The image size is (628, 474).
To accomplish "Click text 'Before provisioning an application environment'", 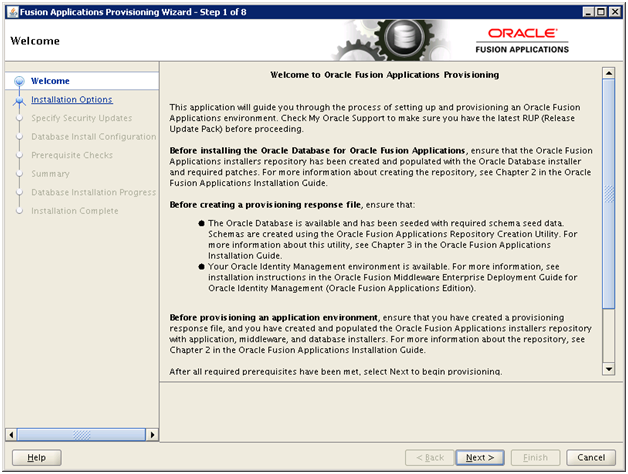I will click(x=273, y=318).
